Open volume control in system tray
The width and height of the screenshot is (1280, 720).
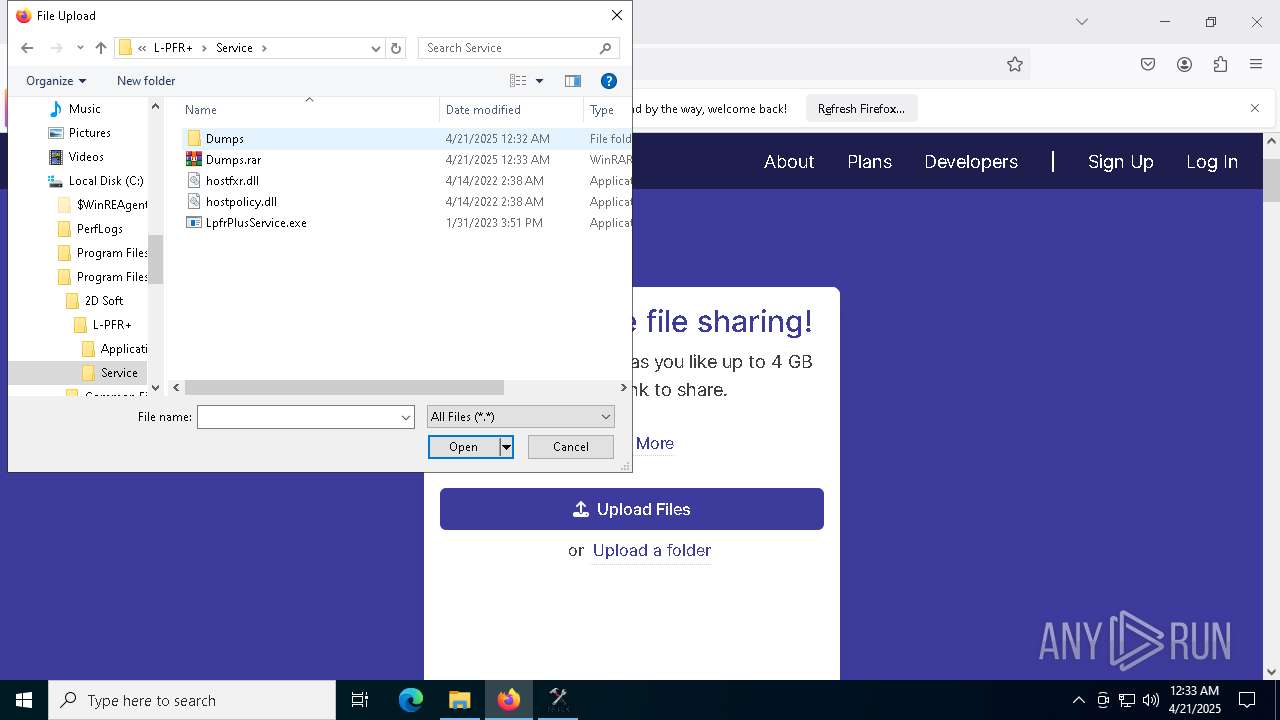(x=1151, y=700)
